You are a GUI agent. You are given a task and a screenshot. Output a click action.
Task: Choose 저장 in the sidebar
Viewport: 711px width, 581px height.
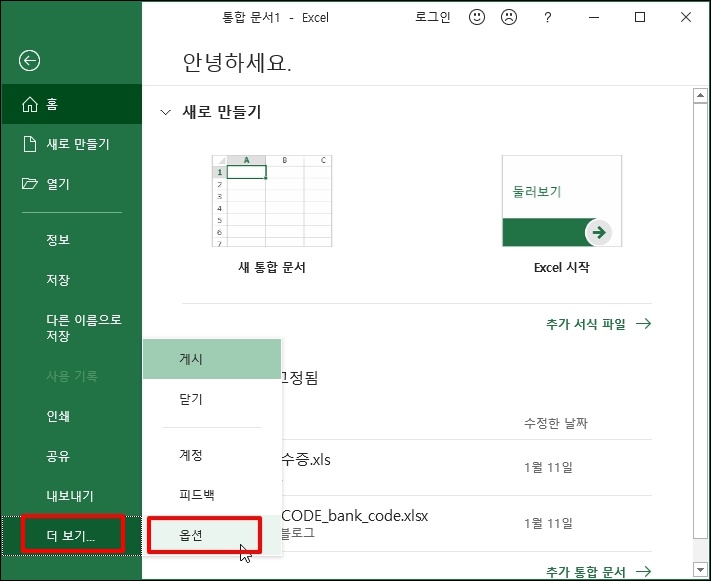pyautogui.click(x=72, y=279)
